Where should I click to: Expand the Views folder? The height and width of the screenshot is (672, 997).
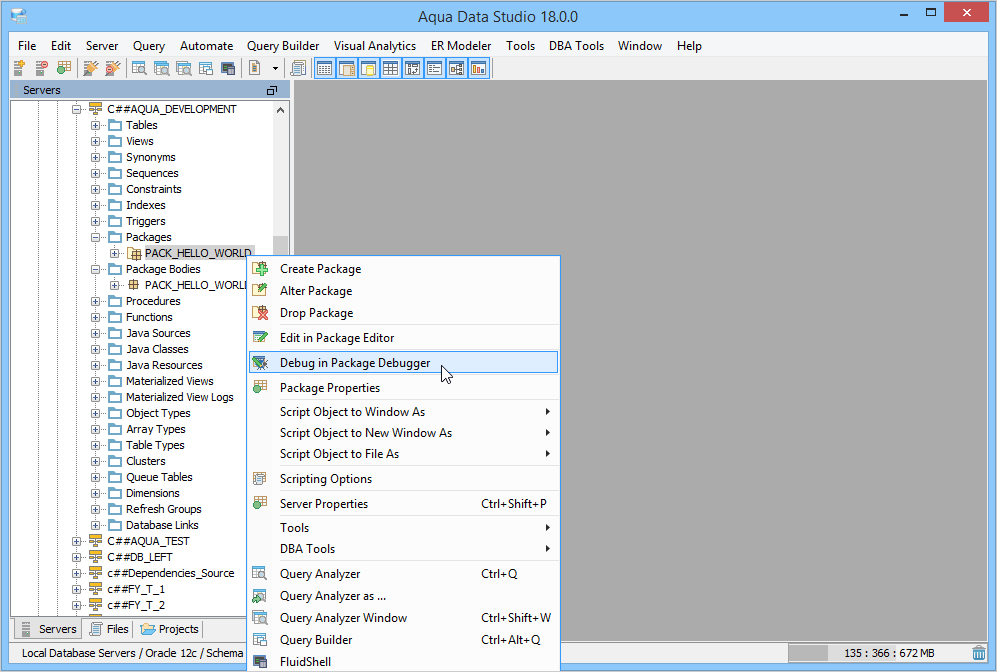click(95, 141)
